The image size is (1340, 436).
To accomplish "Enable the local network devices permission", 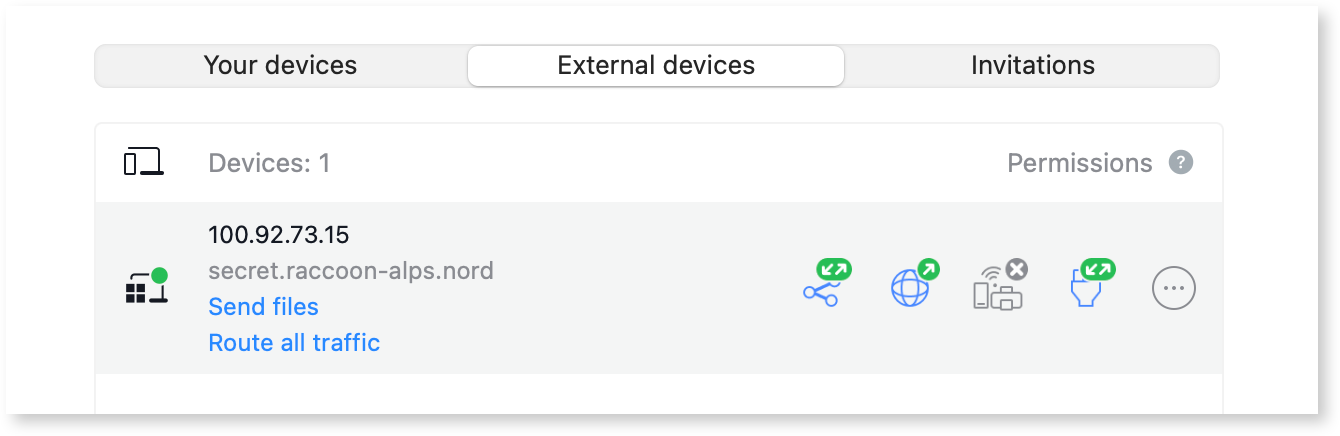I will [996, 292].
